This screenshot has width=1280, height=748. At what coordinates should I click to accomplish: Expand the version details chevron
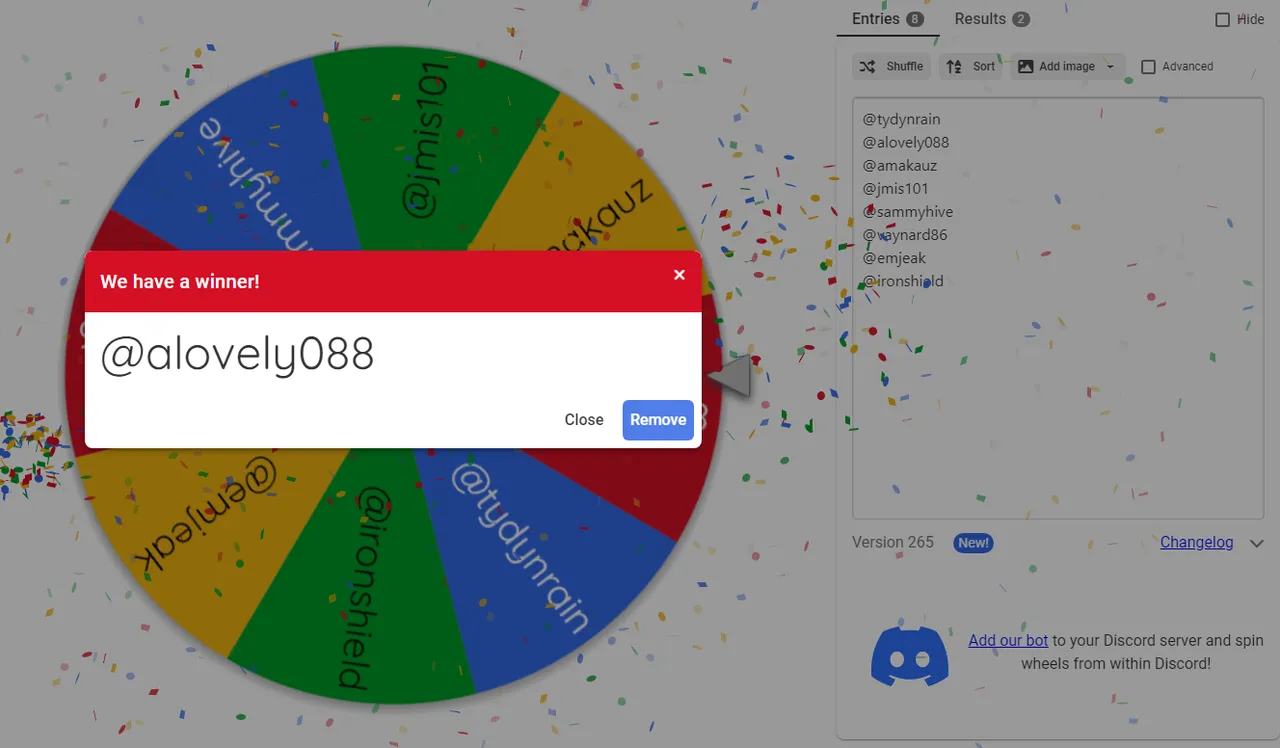click(1257, 543)
